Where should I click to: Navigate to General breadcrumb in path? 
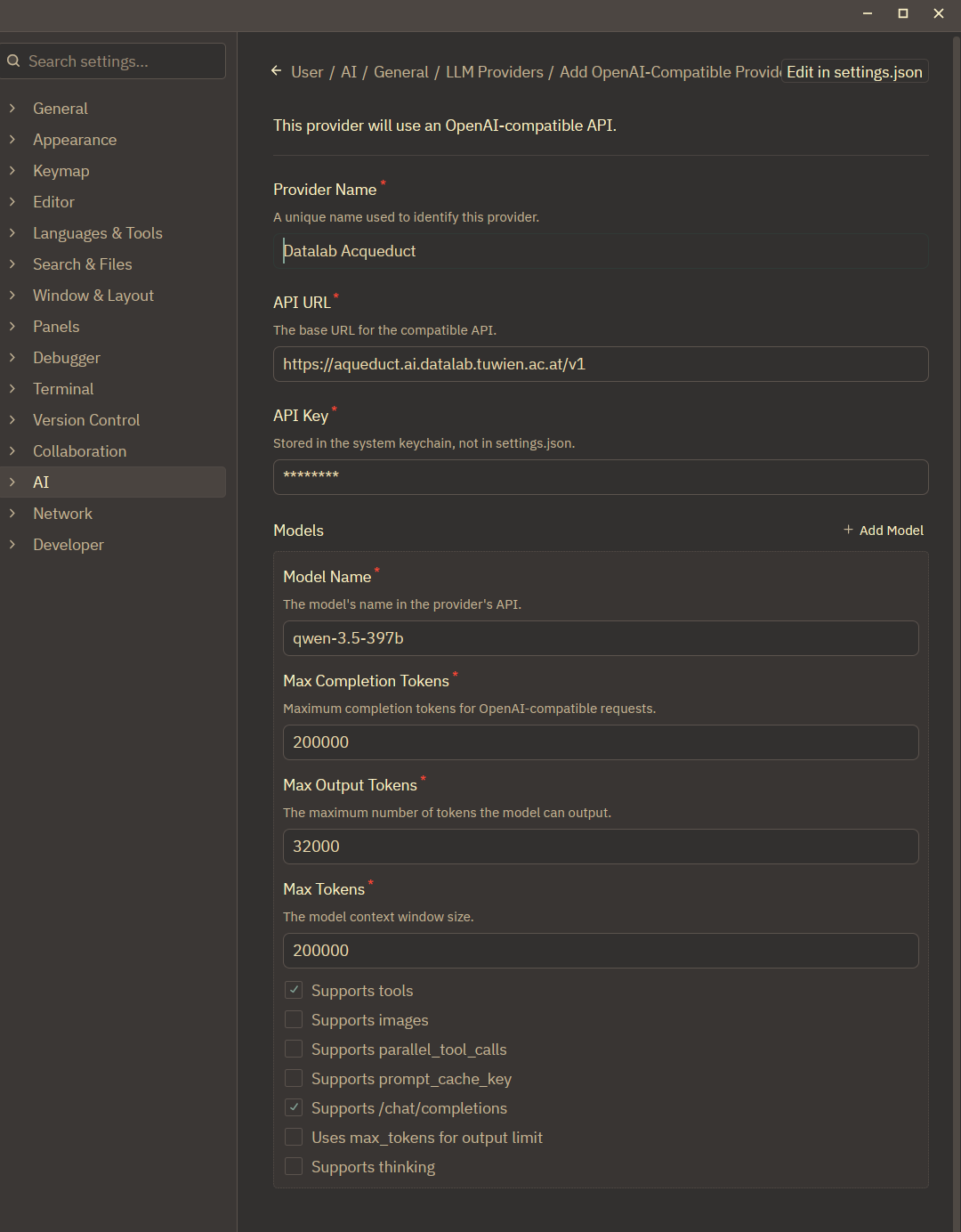(400, 72)
